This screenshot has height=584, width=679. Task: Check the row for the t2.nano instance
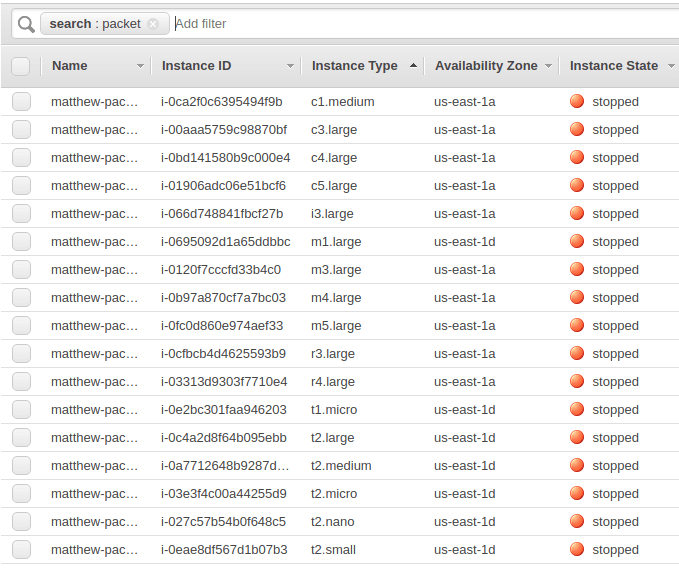(x=21, y=522)
